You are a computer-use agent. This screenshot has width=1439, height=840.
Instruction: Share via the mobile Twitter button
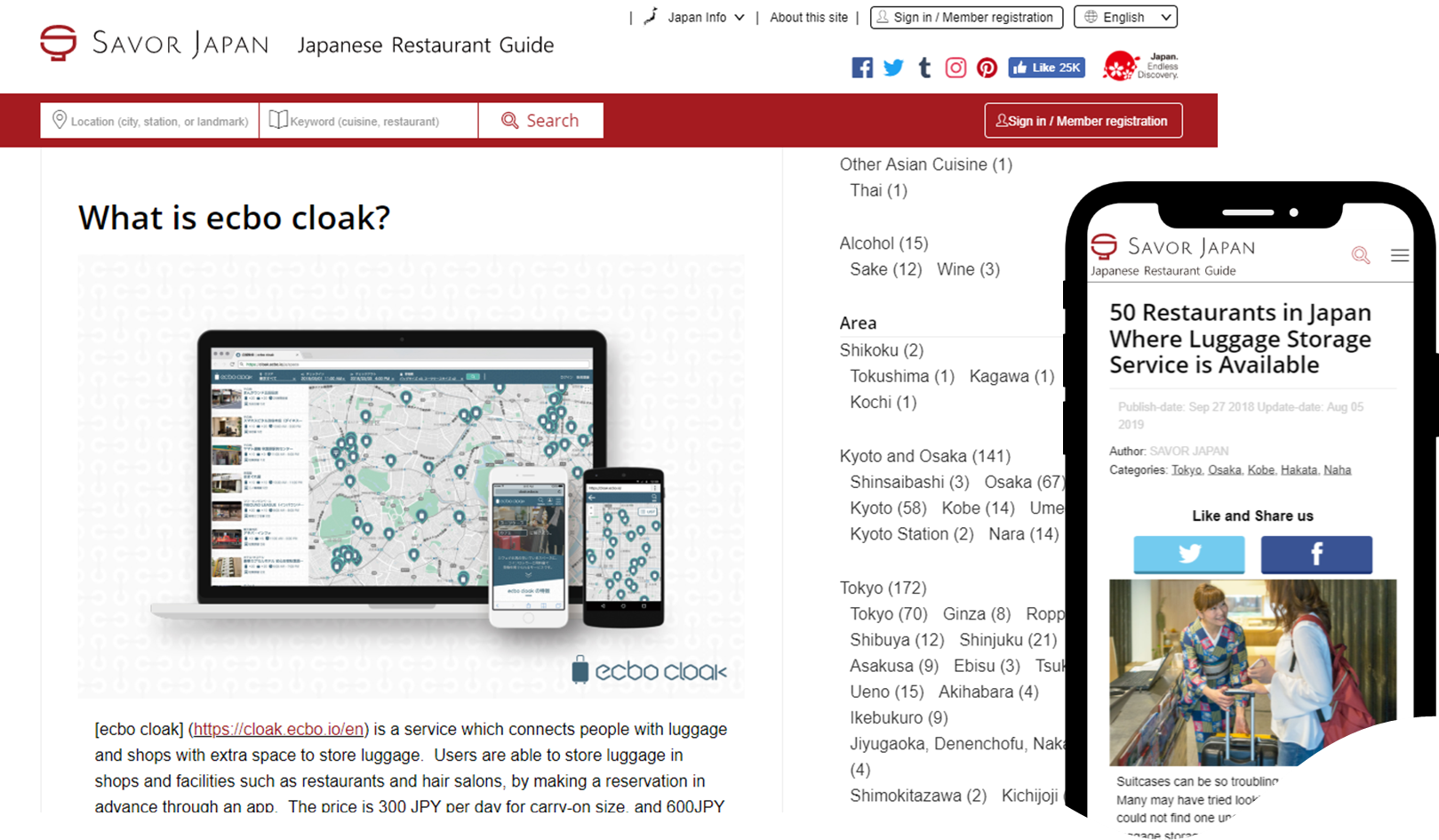coord(1188,555)
